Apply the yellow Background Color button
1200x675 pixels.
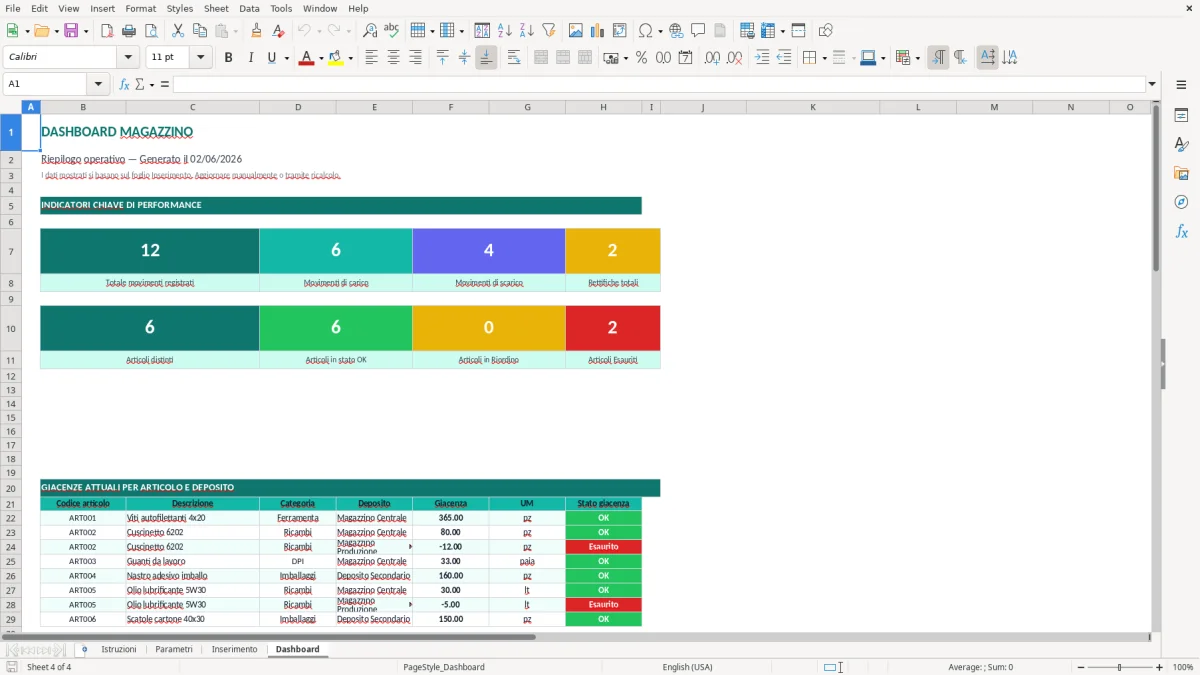336,58
